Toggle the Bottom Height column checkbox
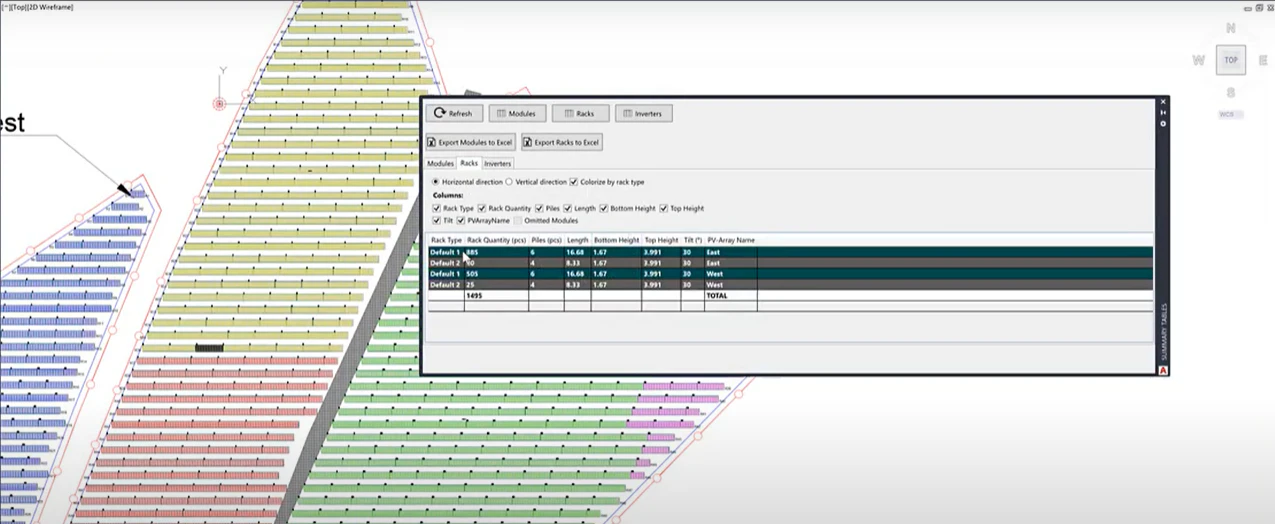 pyautogui.click(x=603, y=208)
